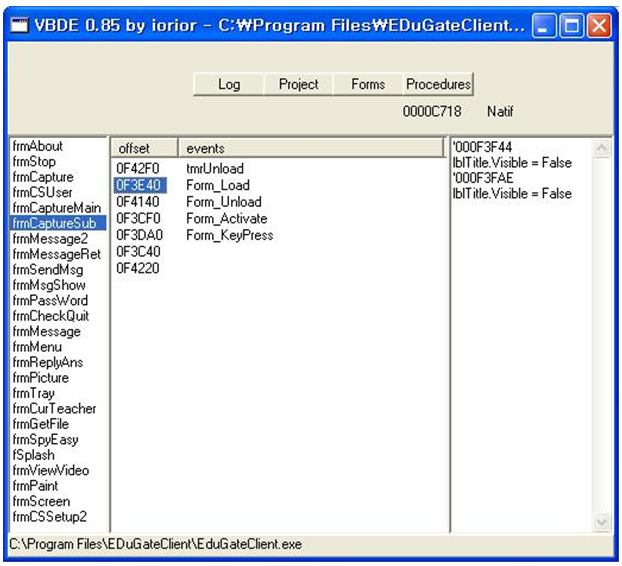Click the Form_Load event
Image resolution: width=622 pixels, height=566 pixels.
point(218,185)
